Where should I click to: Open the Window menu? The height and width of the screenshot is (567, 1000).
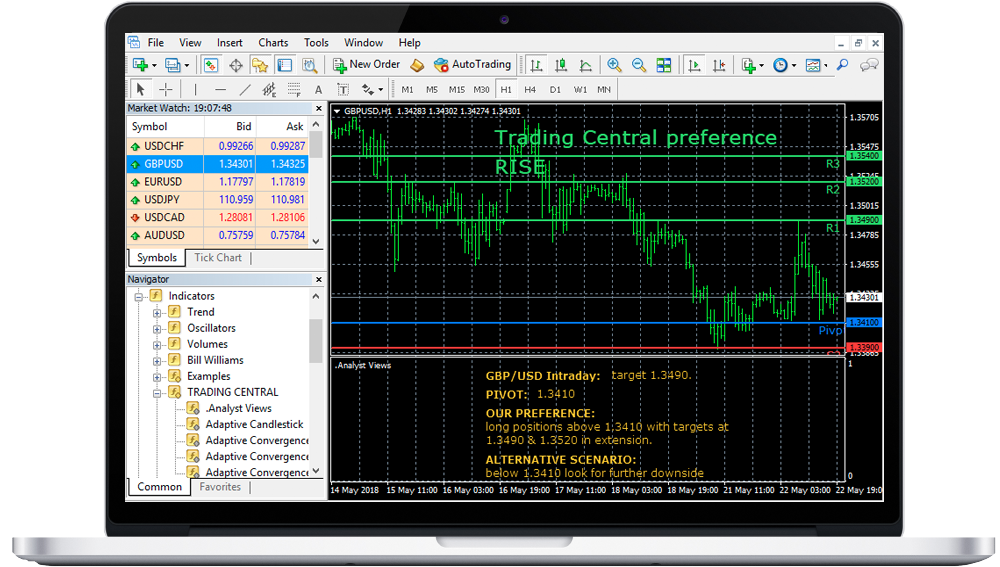(x=364, y=43)
